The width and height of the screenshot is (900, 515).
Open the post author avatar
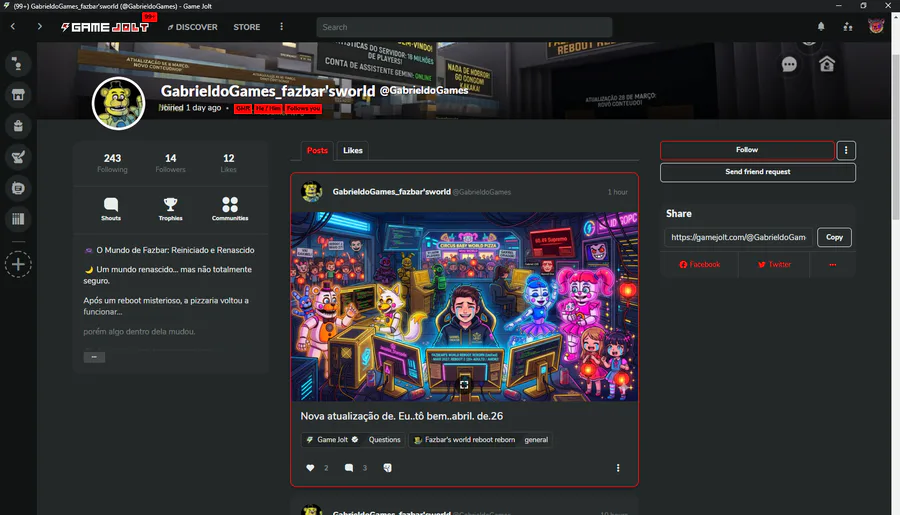click(312, 192)
